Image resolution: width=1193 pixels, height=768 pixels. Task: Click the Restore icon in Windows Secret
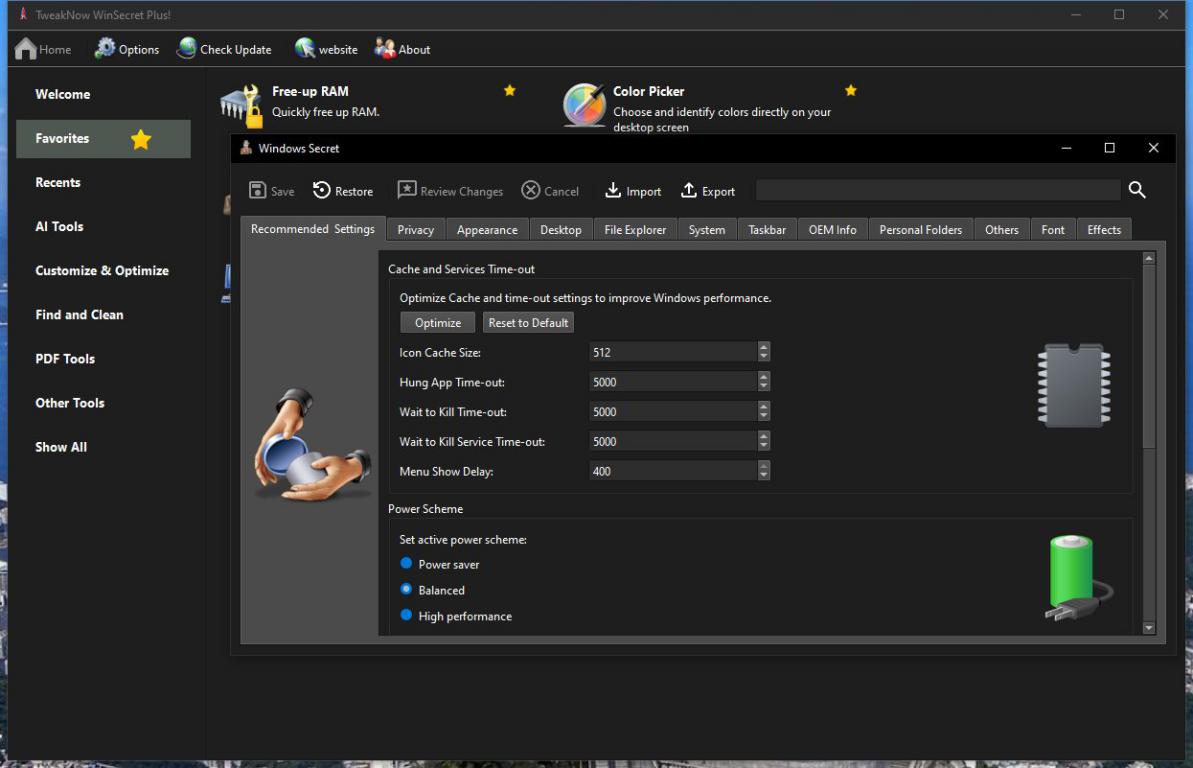pos(322,191)
